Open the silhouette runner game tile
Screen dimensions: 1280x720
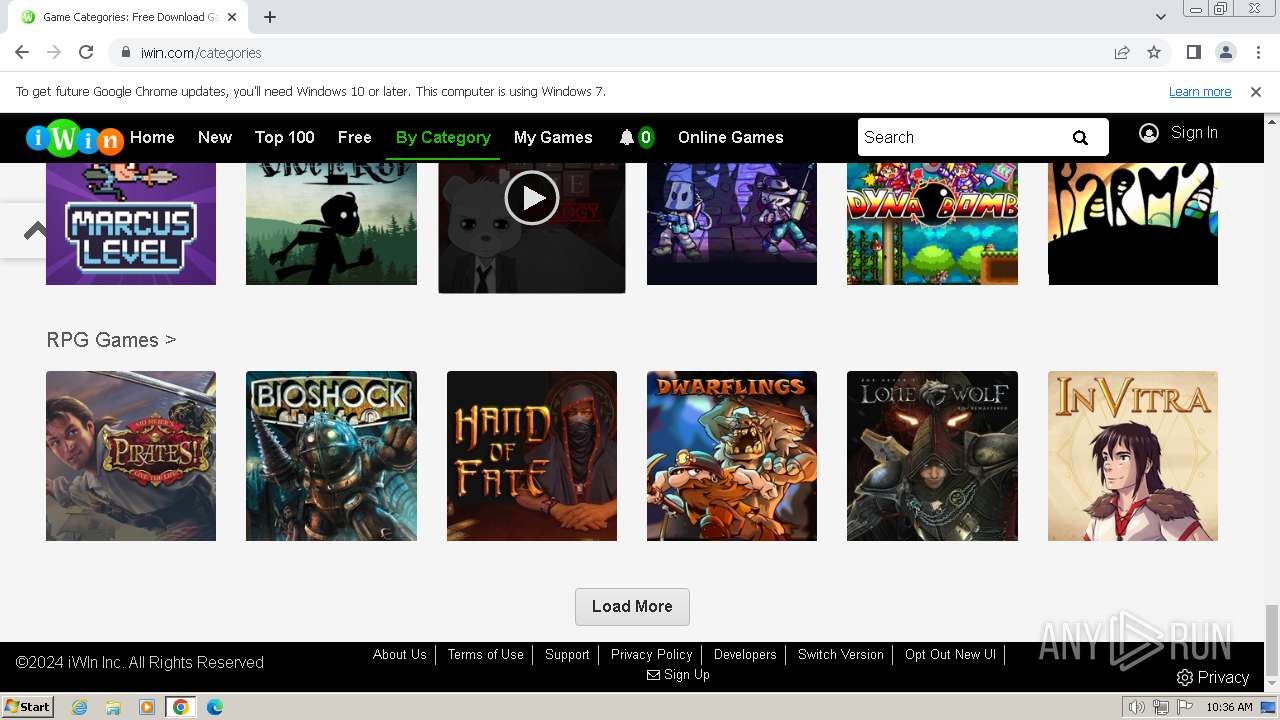331,224
